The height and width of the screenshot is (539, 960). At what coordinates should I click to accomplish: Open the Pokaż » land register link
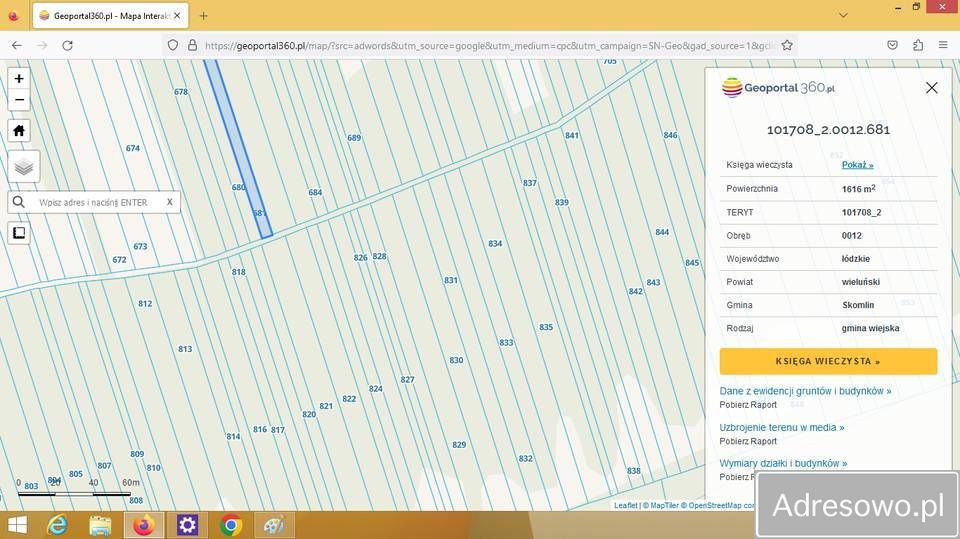pos(857,165)
